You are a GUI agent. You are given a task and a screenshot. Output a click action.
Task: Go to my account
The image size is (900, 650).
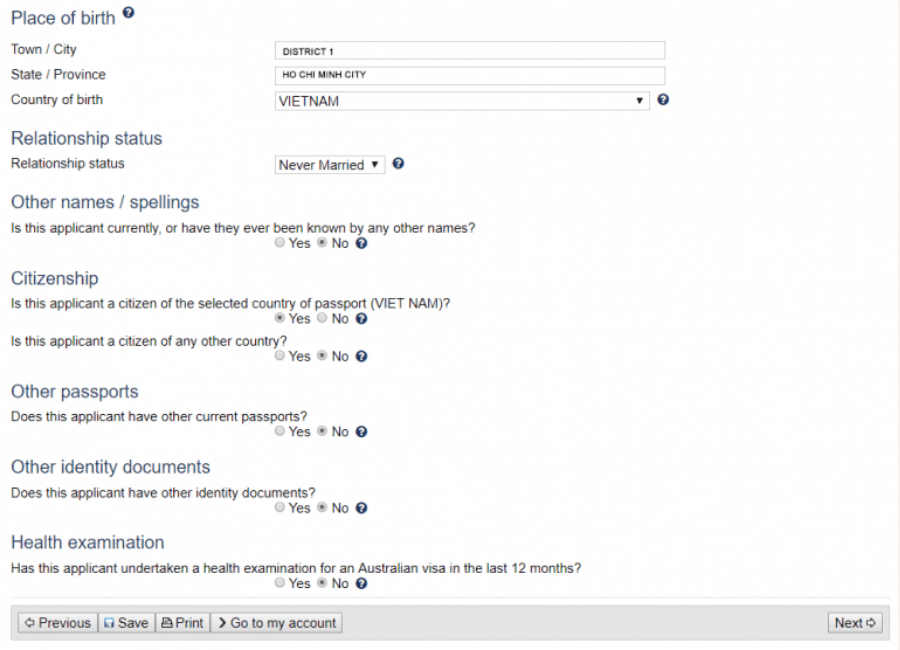(x=276, y=623)
